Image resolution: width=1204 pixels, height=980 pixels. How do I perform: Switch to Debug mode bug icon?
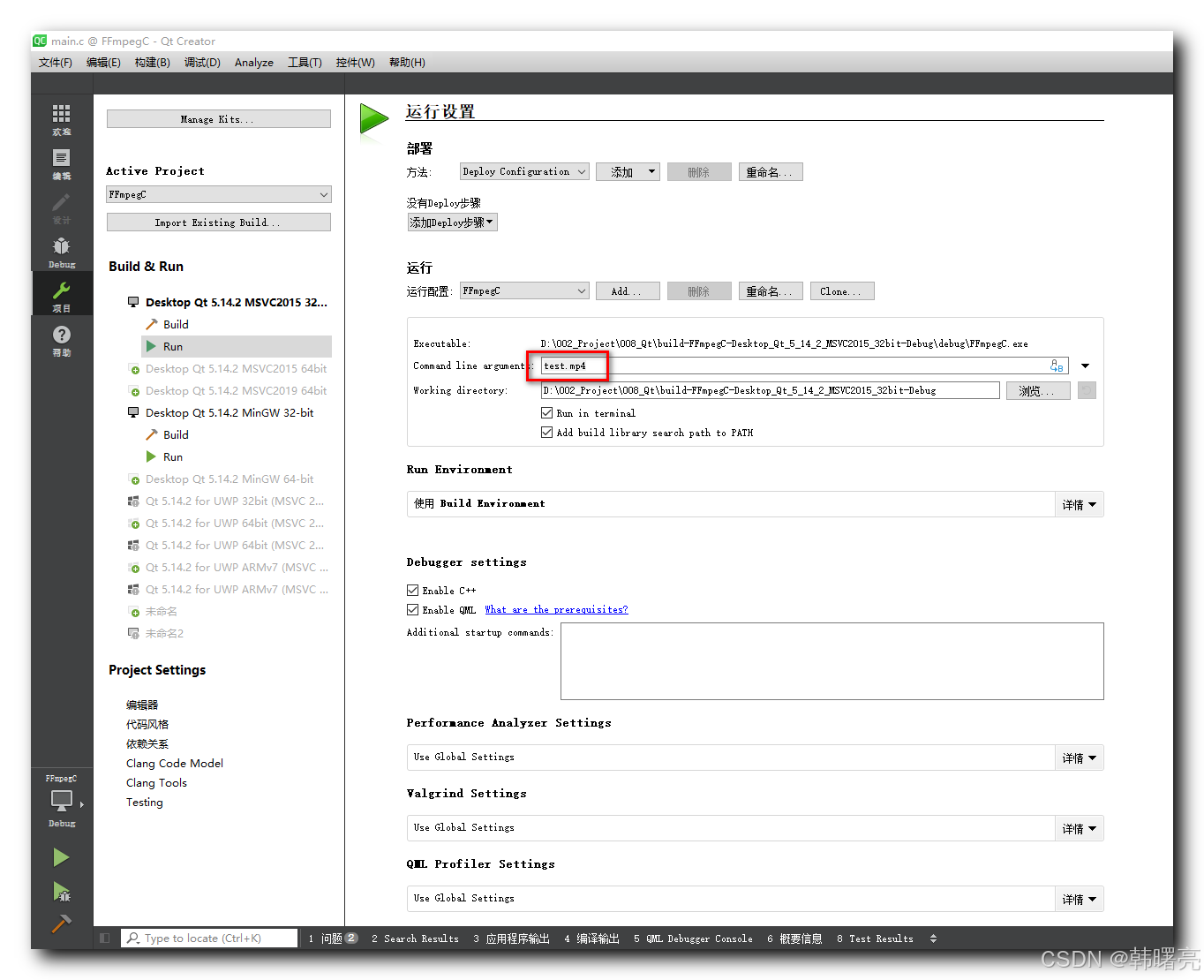(x=61, y=246)
